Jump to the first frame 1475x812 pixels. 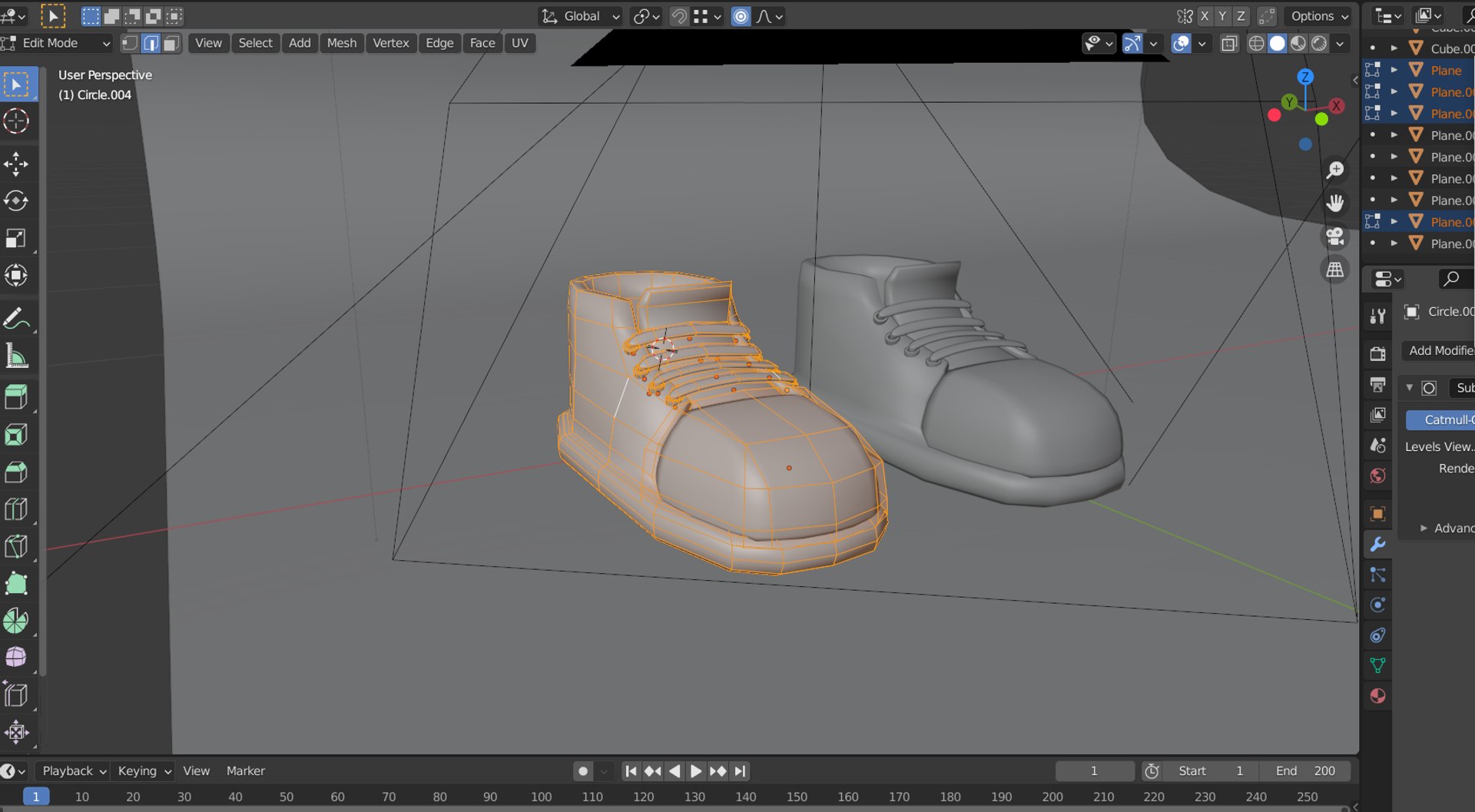(x=631, y=771)
